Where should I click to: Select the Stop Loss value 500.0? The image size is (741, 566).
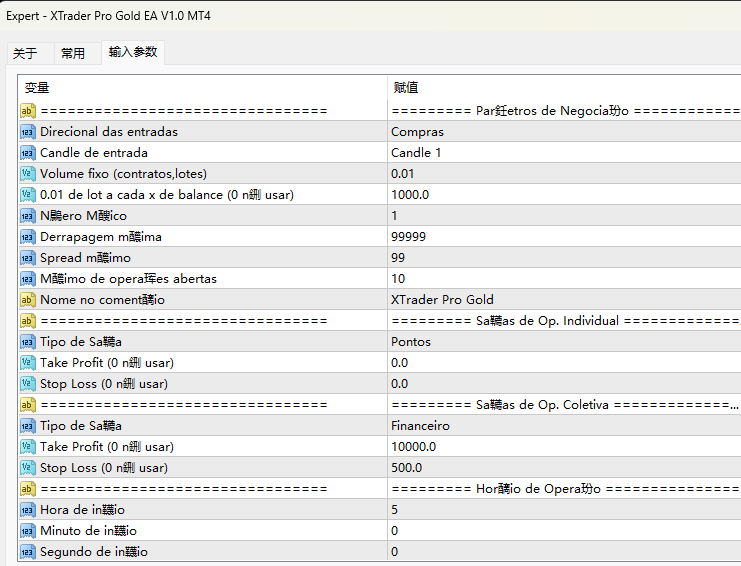[x=560, y=468]
